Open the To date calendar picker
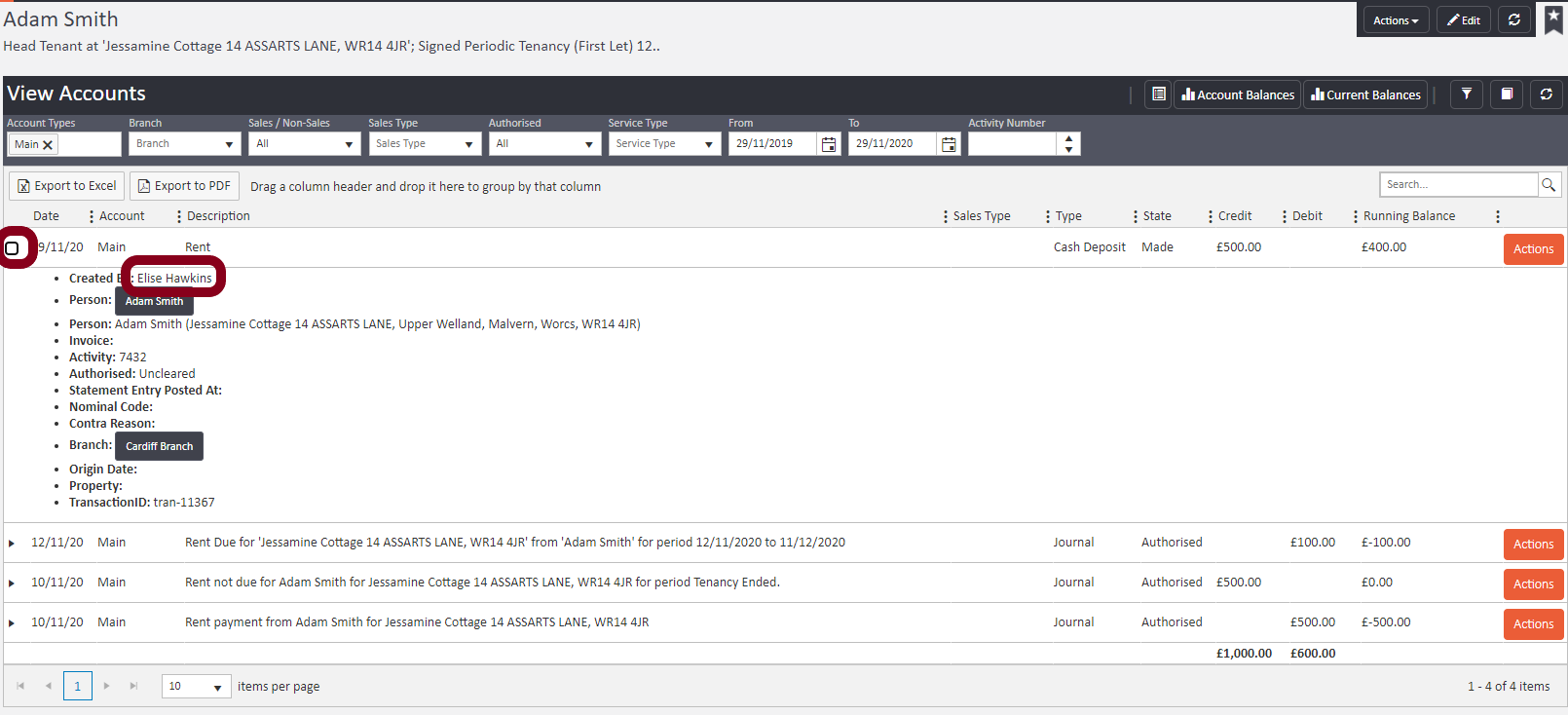Image resolution: width=1568 pixels, height=715 pixels. tap(949, 144)
